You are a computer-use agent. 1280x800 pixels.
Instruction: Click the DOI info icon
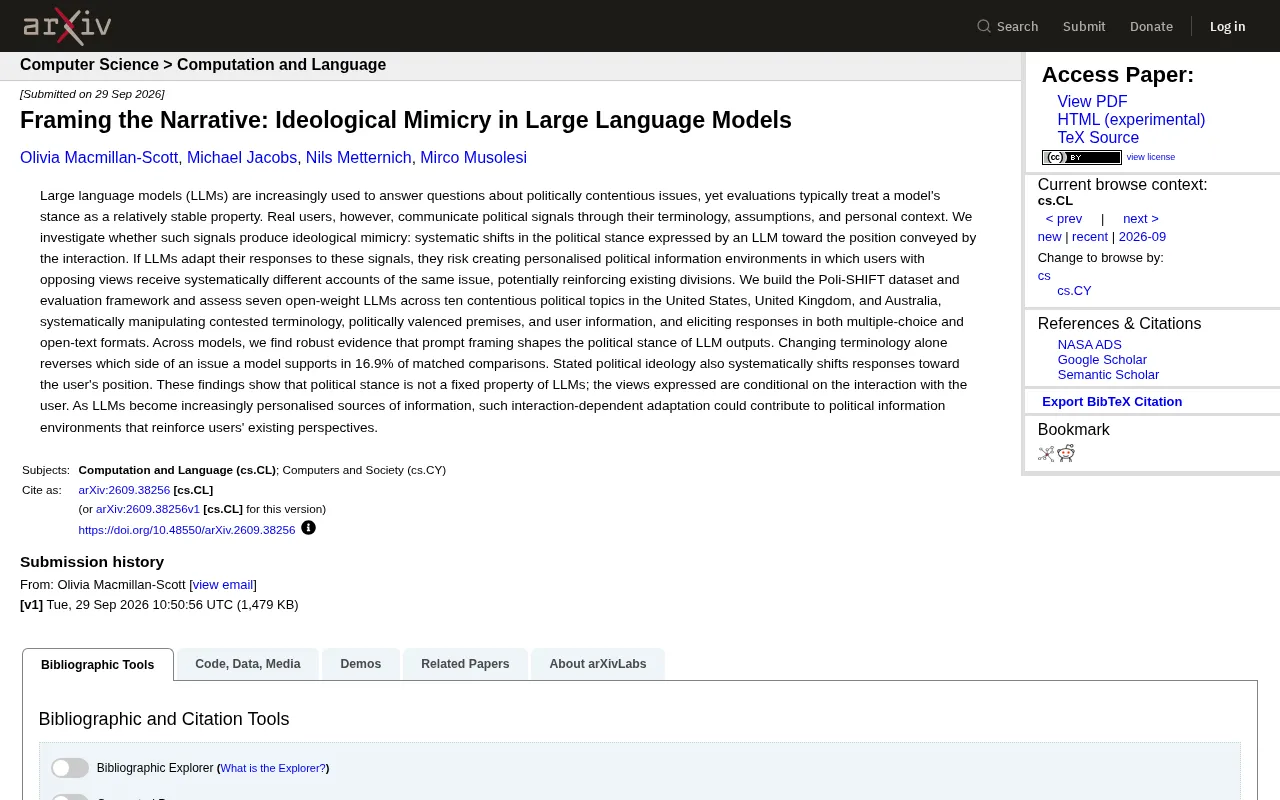click(308, 528)
